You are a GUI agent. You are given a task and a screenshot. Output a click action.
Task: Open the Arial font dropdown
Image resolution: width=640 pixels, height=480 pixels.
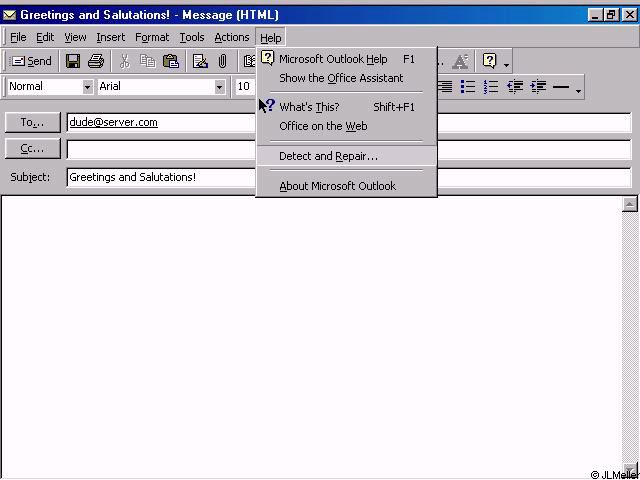tap(219, 87)
